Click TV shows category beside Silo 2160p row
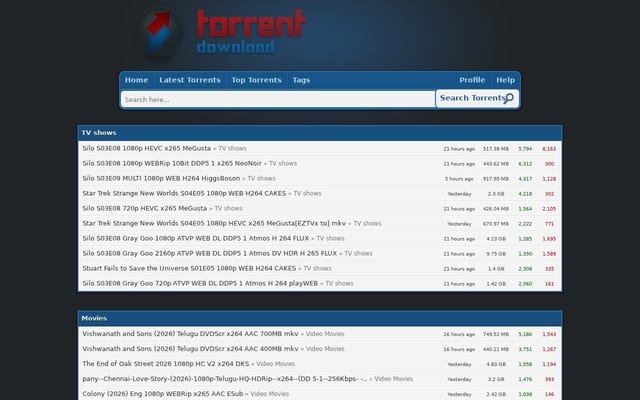Image resolution: width=640 pixels, height=400 pixels. click(x=358, y=253)
